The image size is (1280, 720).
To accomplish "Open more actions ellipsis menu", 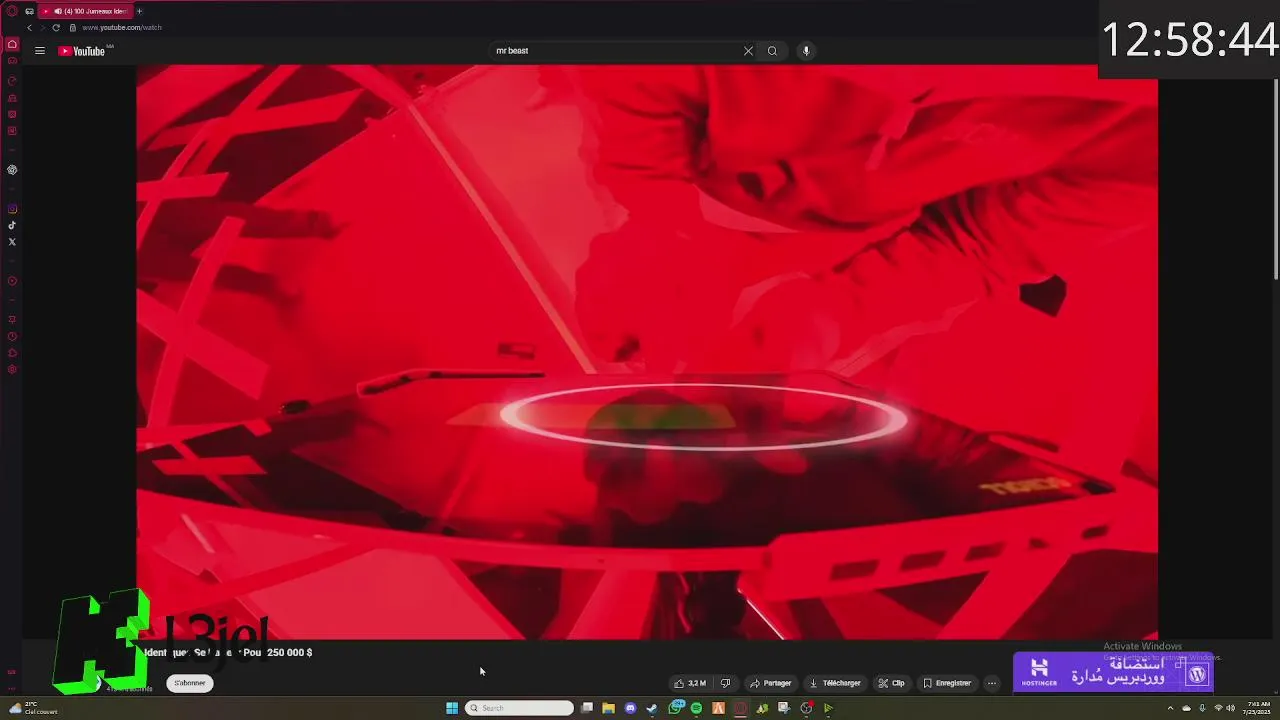I will (992, 683).
